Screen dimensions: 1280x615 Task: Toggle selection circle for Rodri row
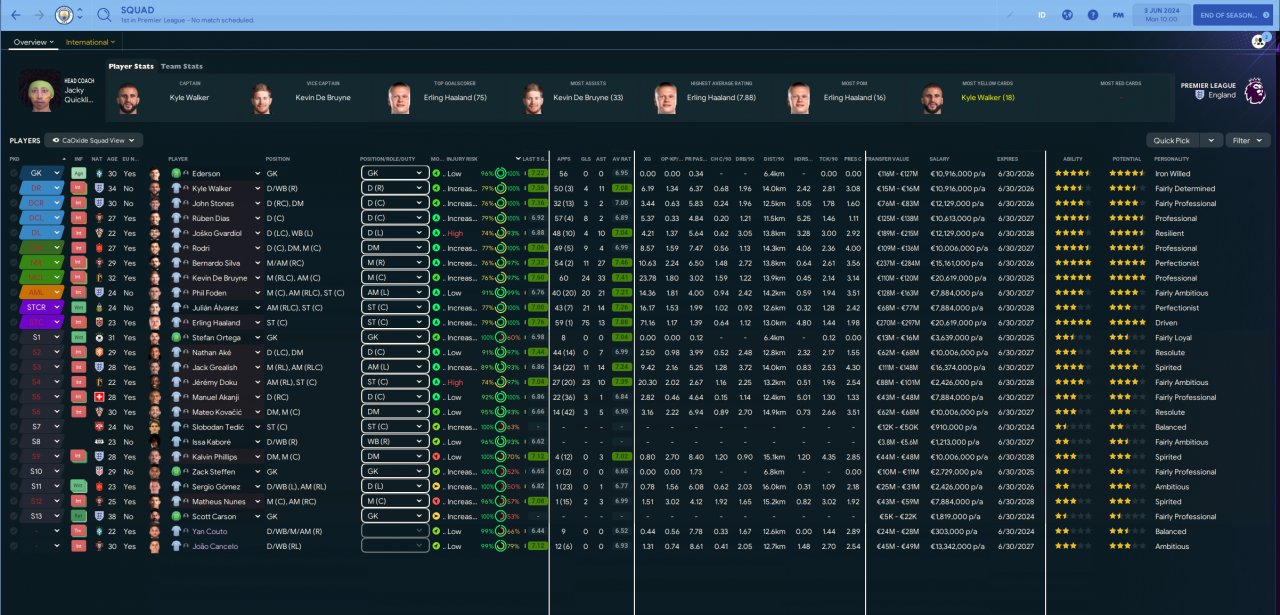(x=14, y=248)
